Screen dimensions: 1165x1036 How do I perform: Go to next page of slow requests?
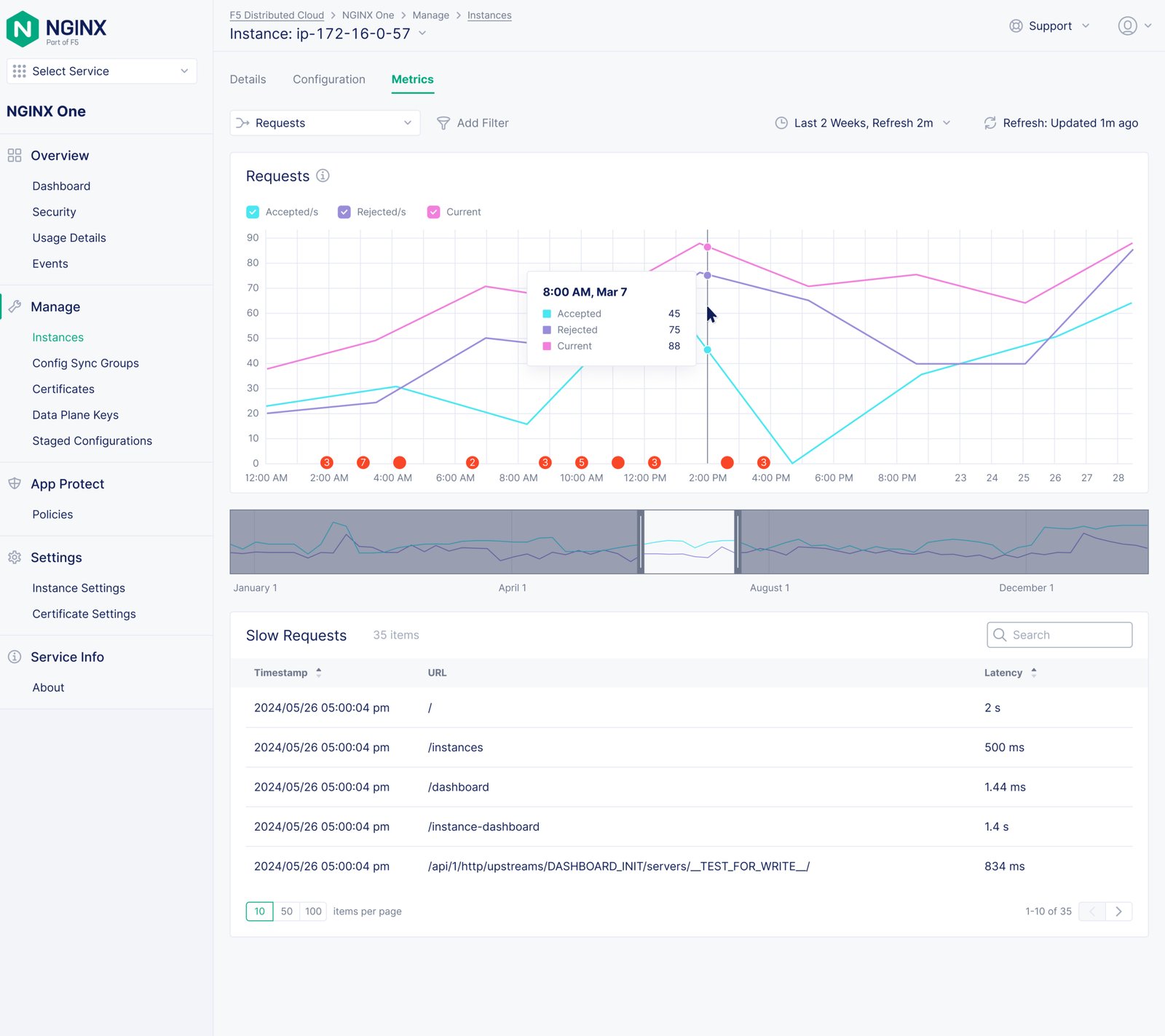point(1118,912)
